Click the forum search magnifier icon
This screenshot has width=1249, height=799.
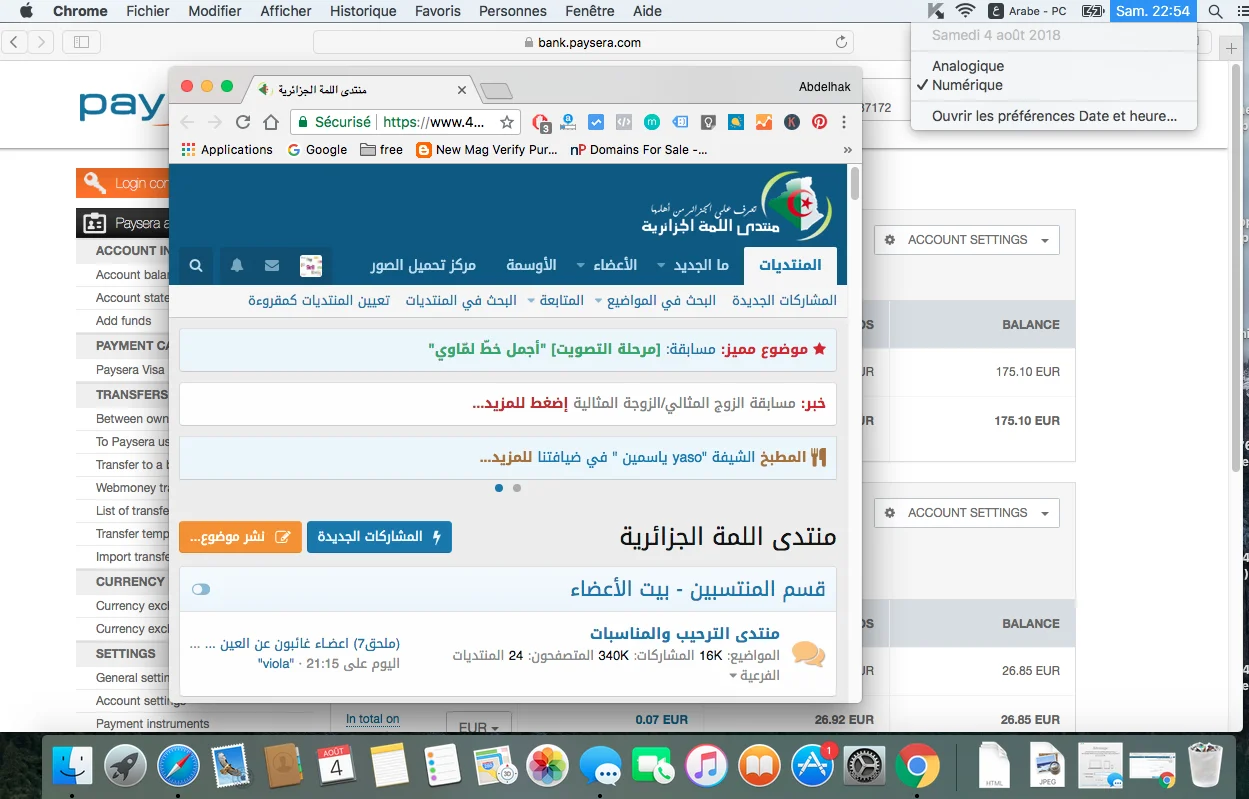(x=196, y=266)
